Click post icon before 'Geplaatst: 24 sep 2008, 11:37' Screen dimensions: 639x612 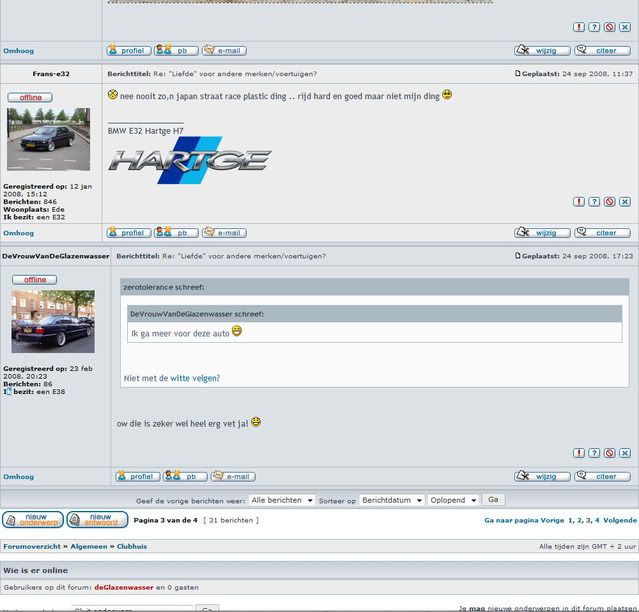click(518, 73)
